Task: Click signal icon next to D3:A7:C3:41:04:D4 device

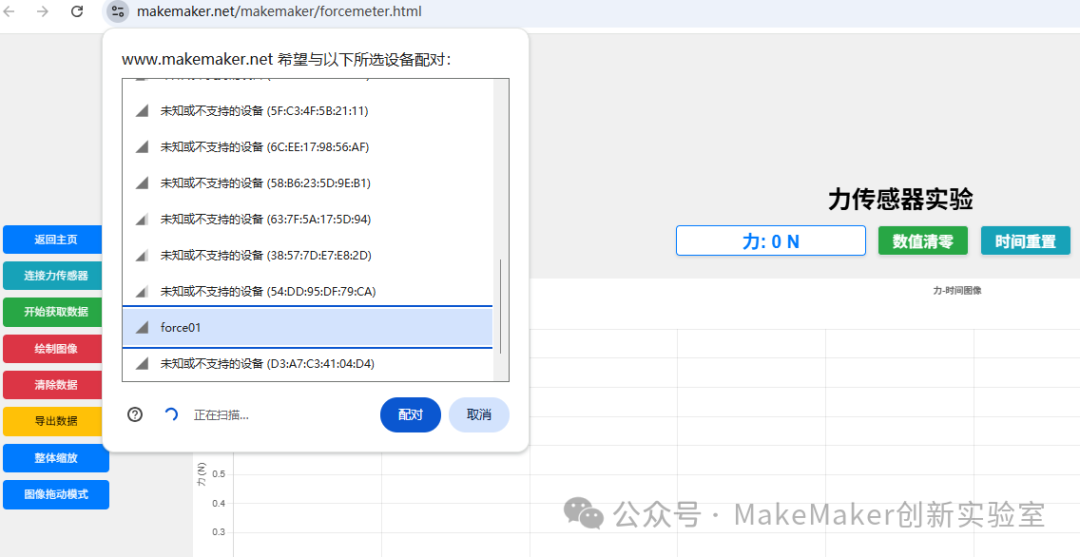Action: tap(142, 364)
